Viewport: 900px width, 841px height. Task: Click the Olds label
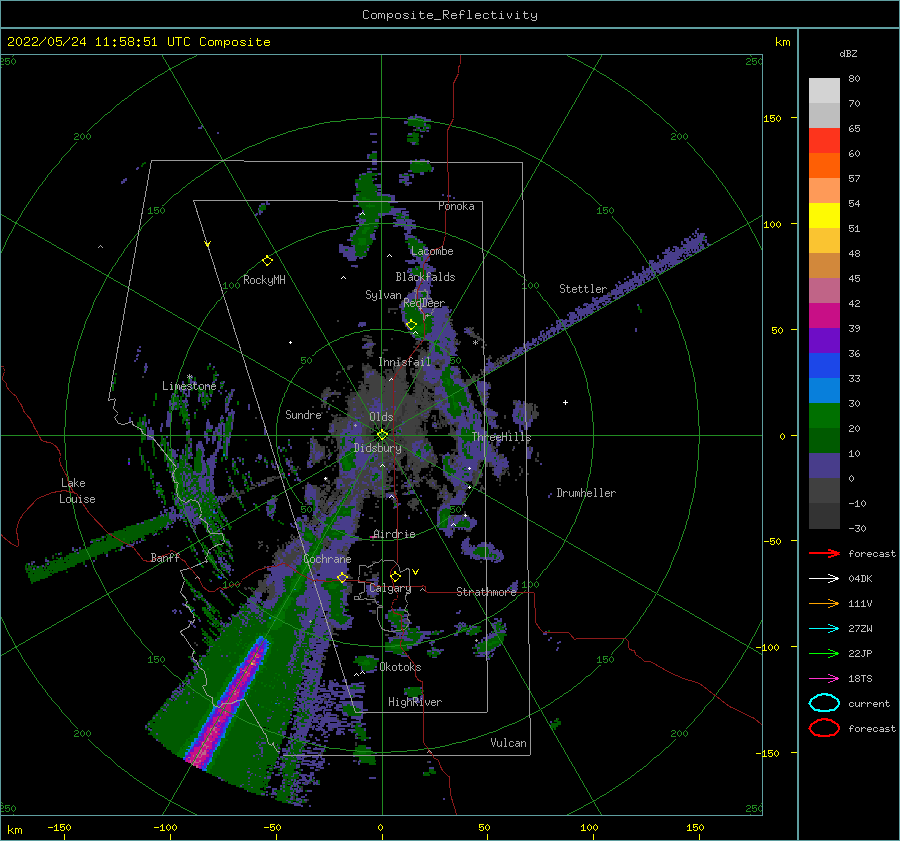(x=381, y=417)
